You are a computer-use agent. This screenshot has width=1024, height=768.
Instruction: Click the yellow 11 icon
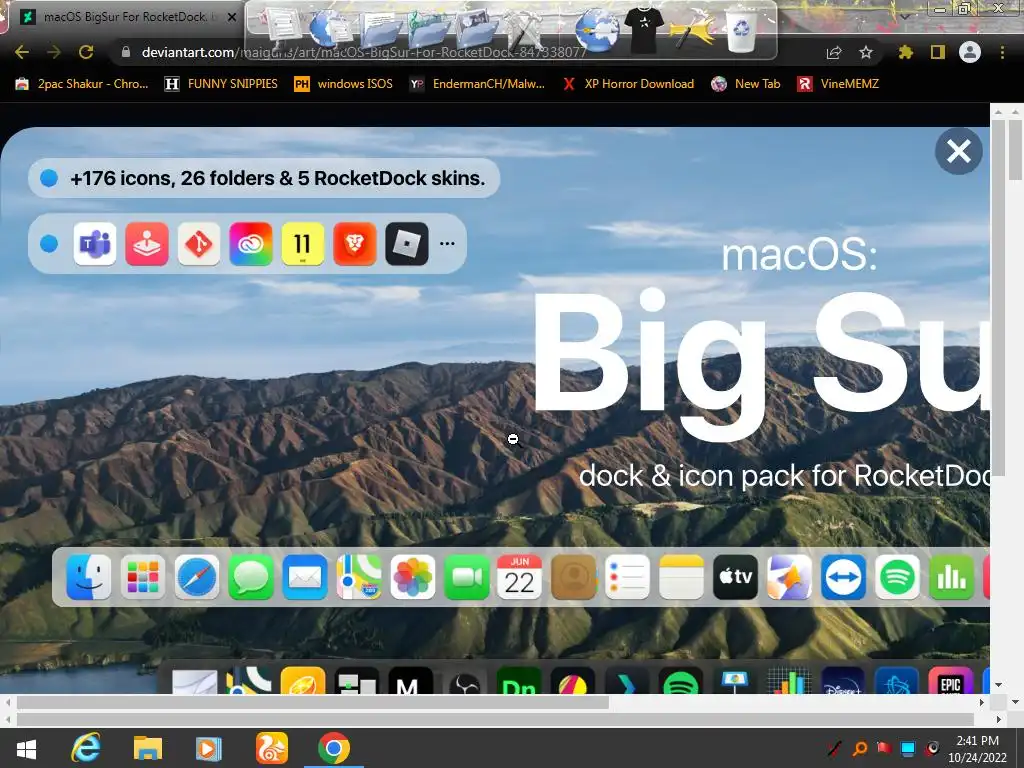[302, 244]
